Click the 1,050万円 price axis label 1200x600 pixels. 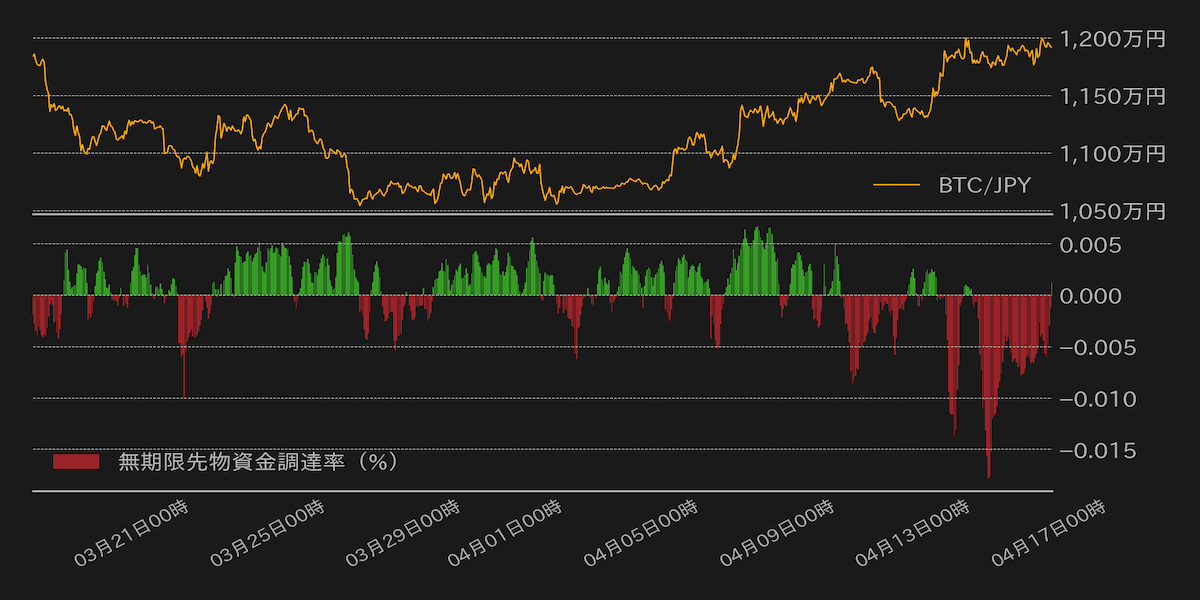point(1112,210)
